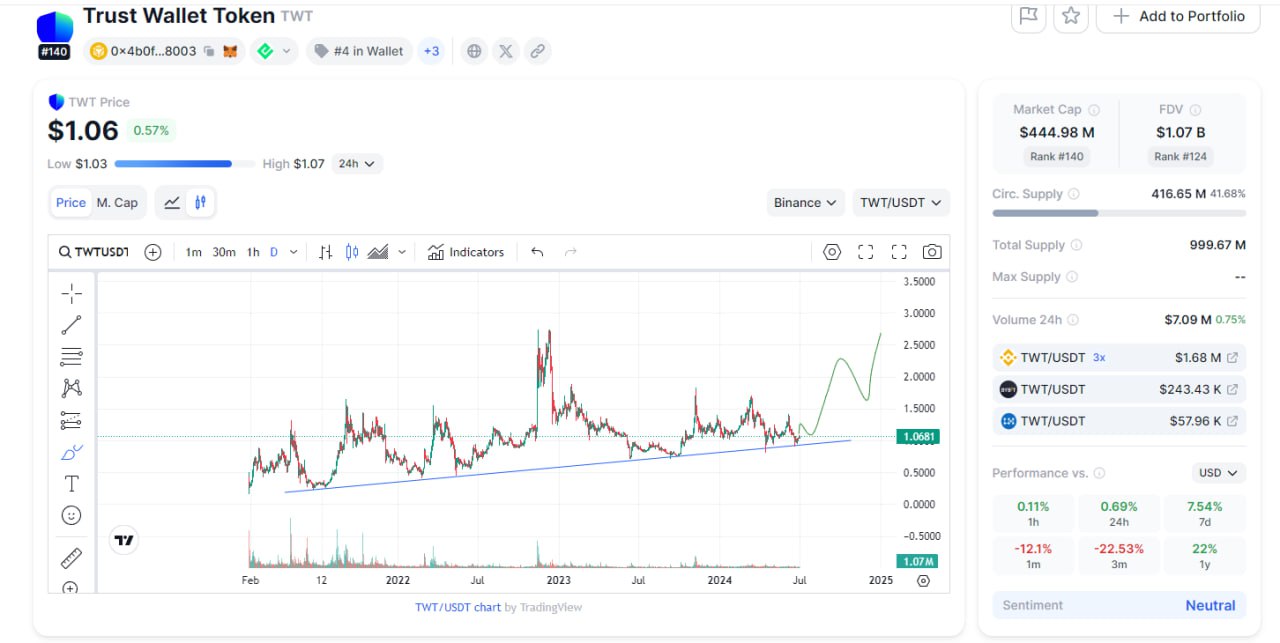Switch to M. Cap tab
The height and width of the screenshot is (643, 1280).
coord(117,203)
